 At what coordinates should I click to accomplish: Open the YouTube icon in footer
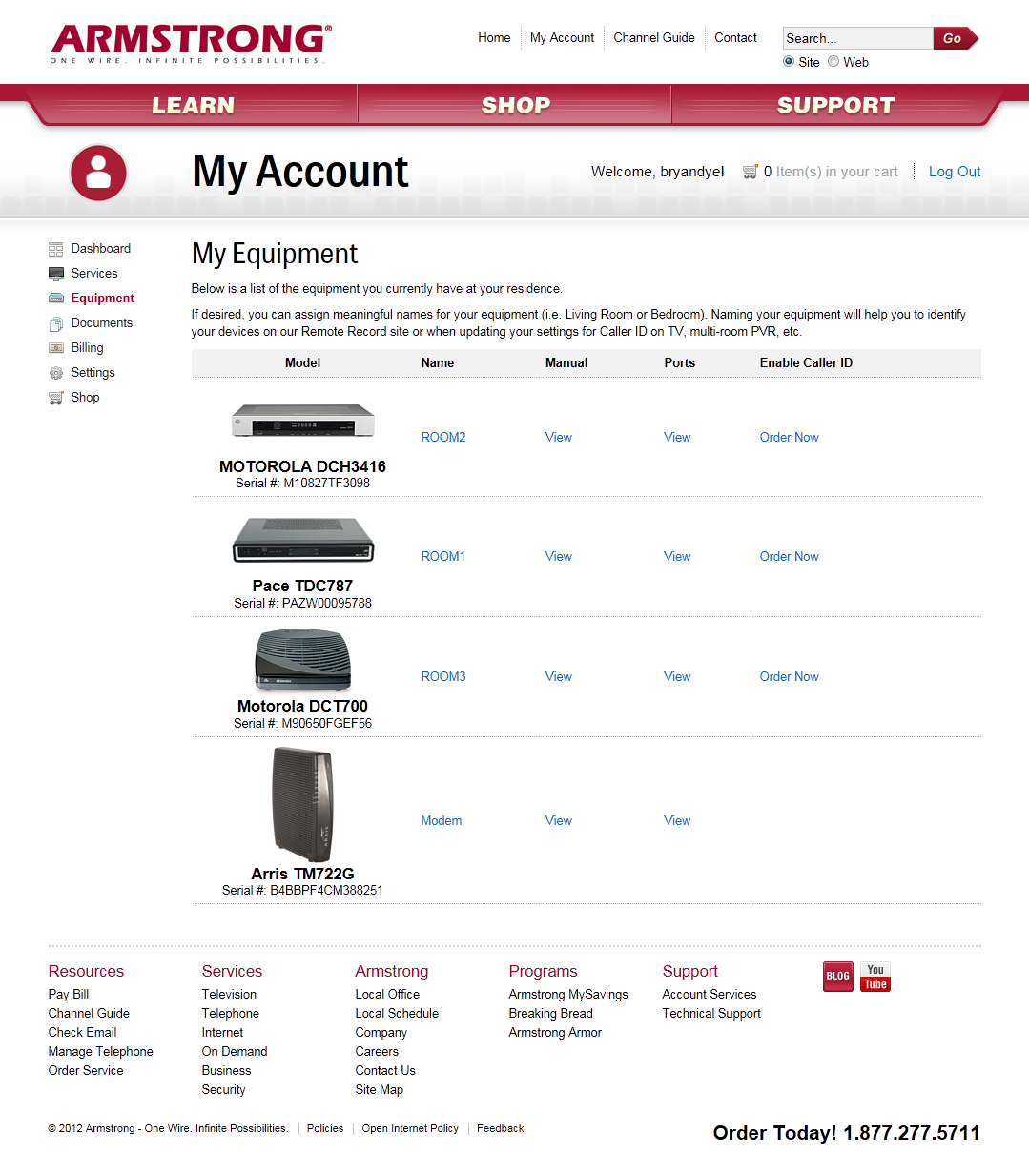pyautogui.click(x=875, y=977)
